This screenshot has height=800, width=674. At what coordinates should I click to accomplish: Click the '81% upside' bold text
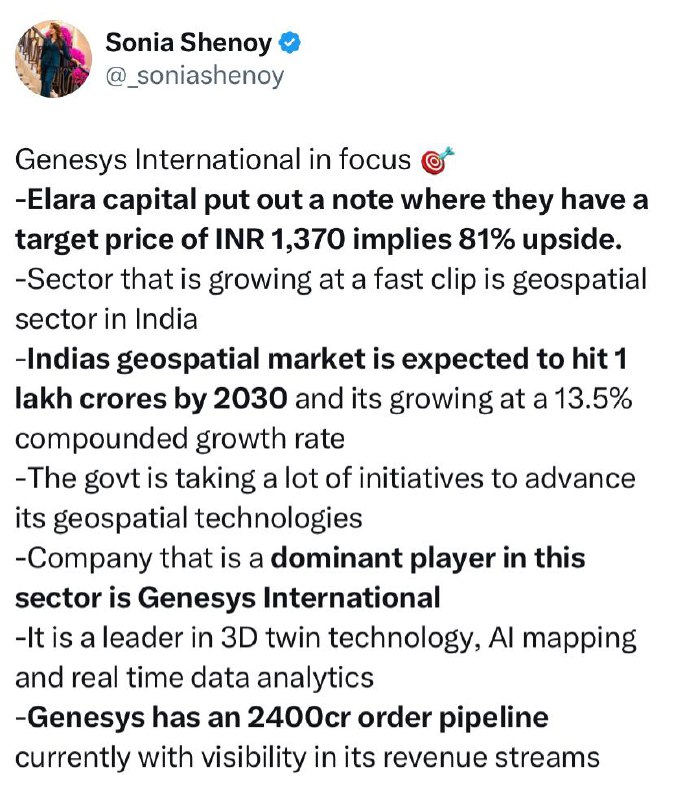(x=540, y=239)
